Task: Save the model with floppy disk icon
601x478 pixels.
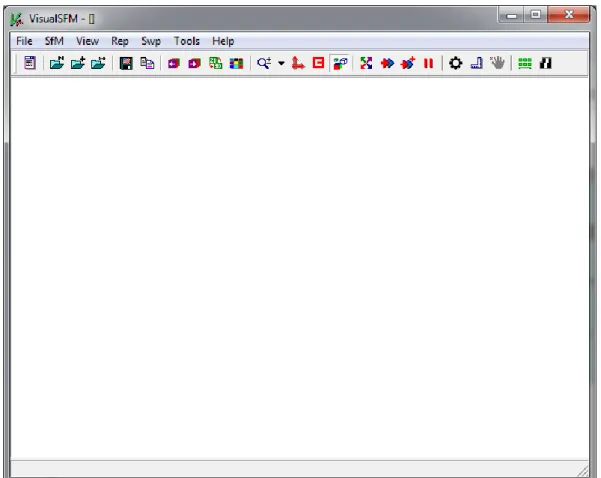Action: (126, 63)
